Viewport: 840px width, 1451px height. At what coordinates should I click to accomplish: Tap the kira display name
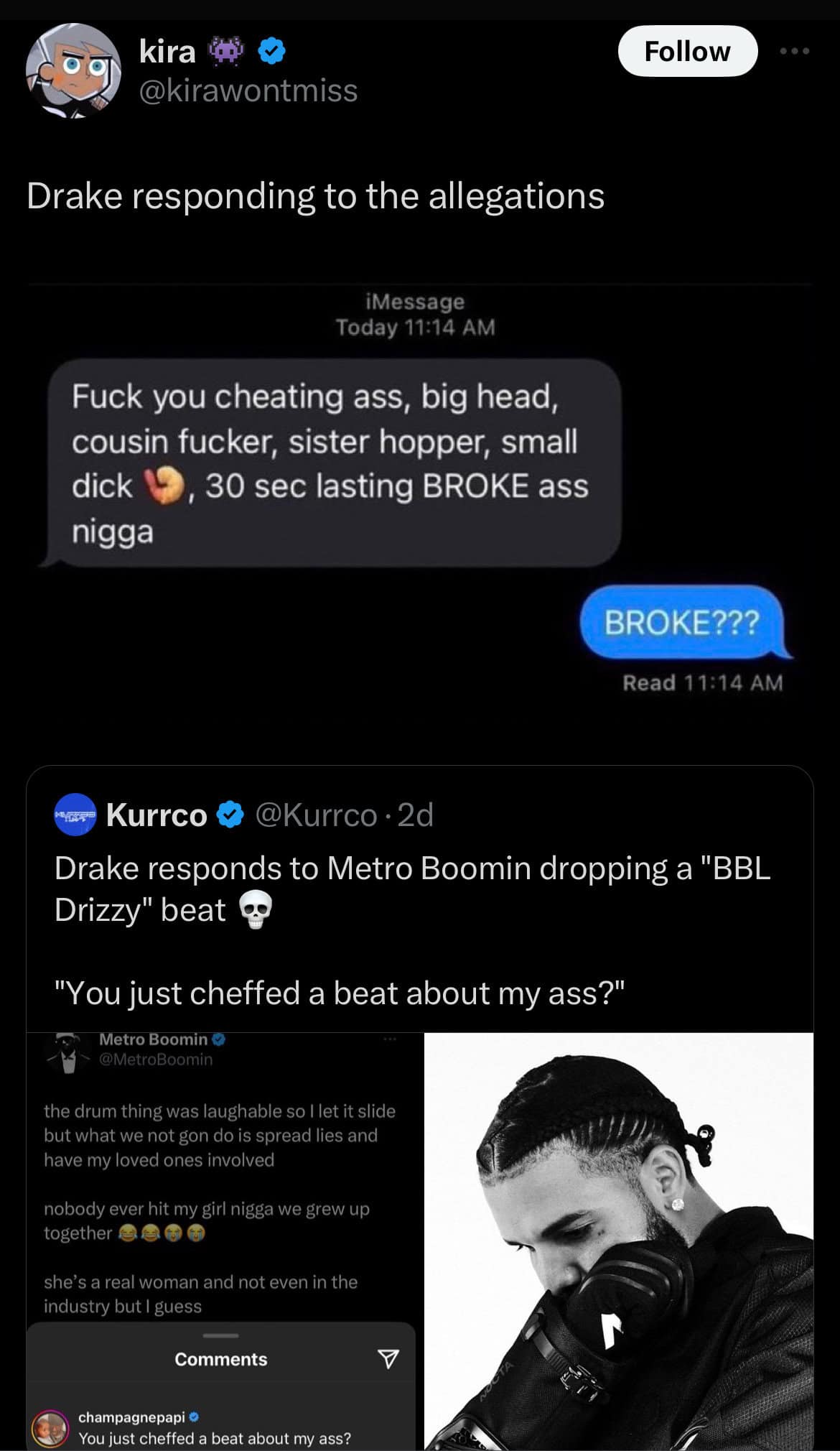(167, 51)
